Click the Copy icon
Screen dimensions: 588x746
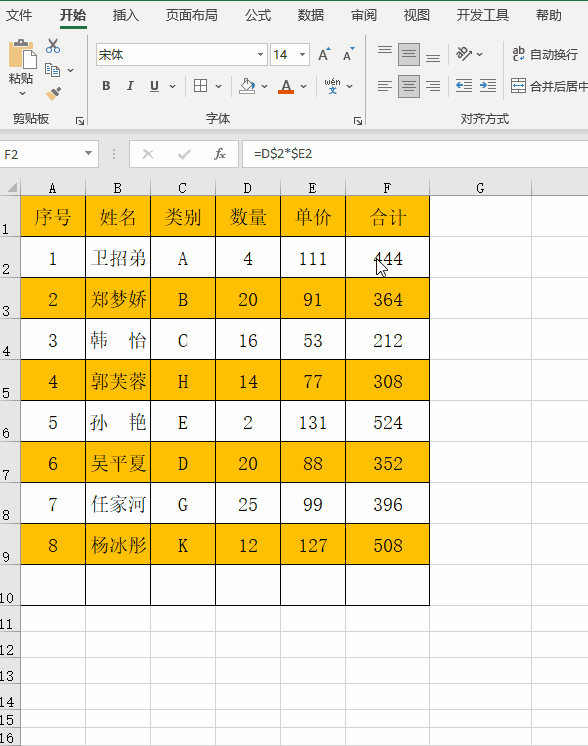coord(52,70)
